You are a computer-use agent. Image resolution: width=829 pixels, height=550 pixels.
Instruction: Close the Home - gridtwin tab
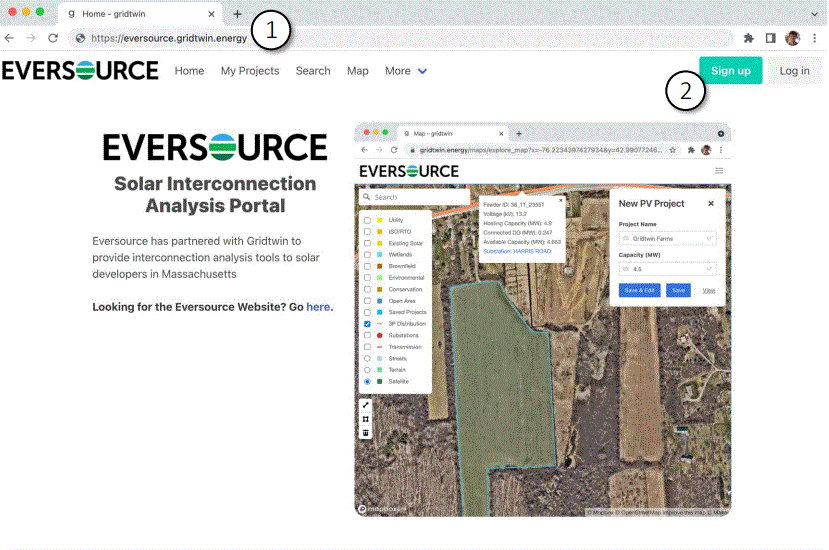click(211, 14)
